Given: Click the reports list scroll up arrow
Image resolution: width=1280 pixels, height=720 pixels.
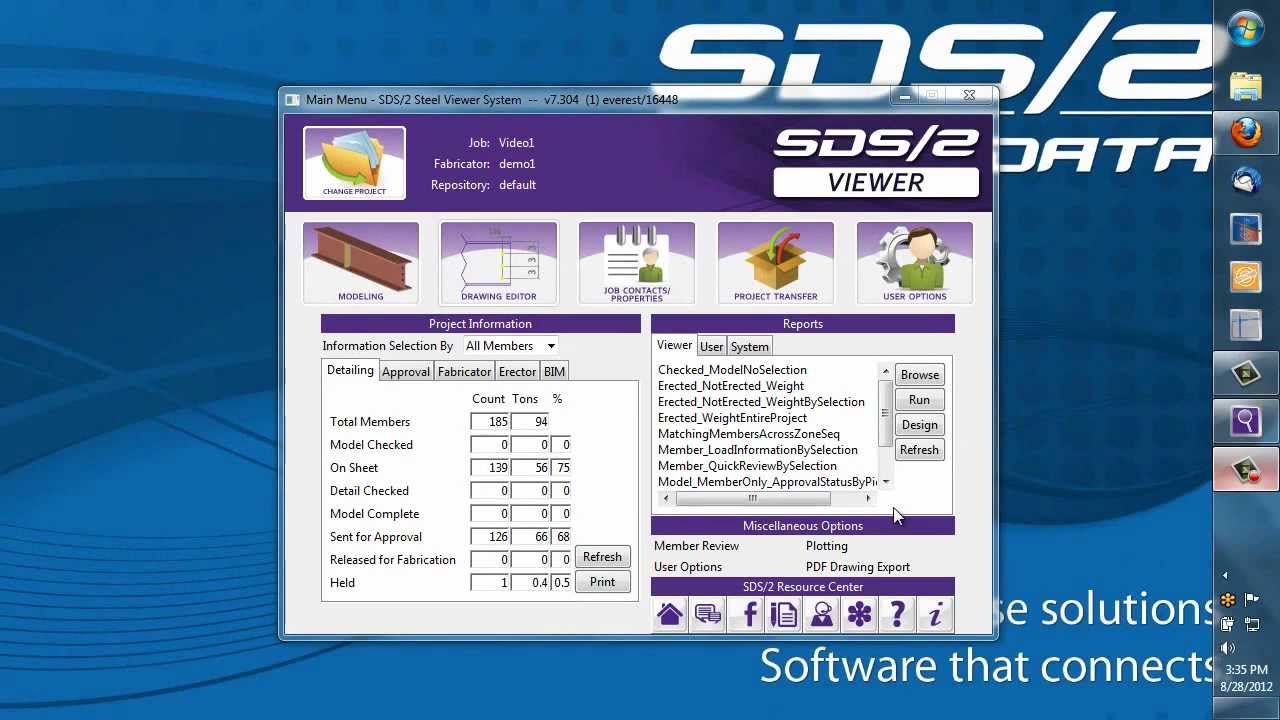Looking at the screenshot, I should tap(885, 371).
